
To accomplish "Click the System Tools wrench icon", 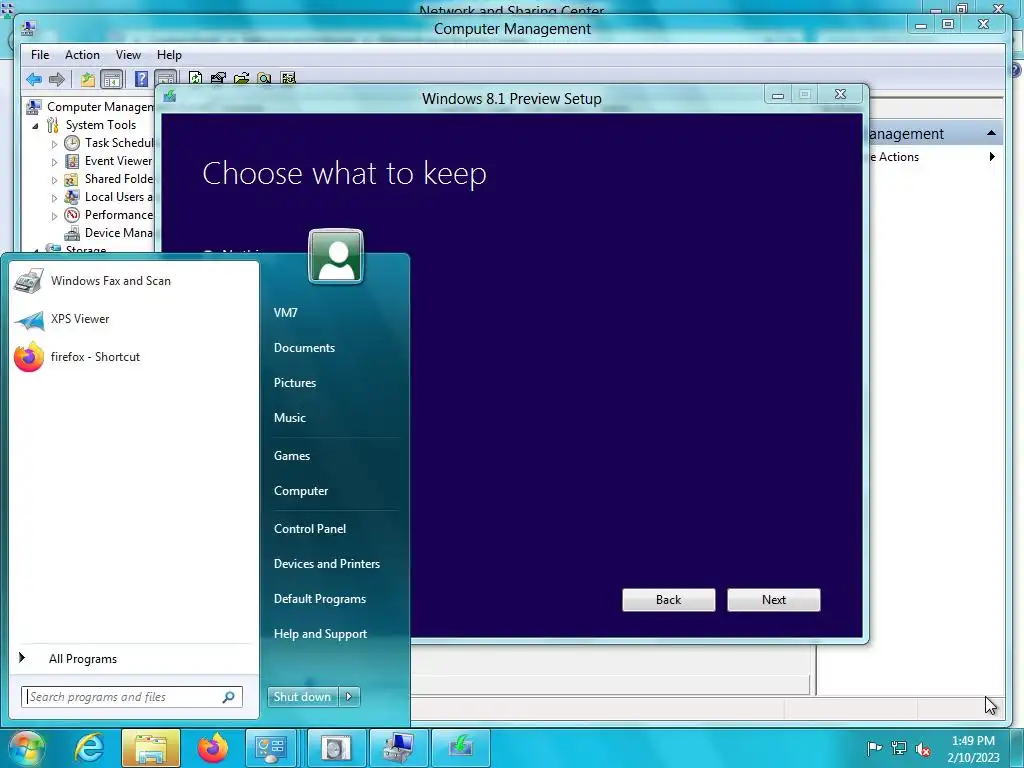I will coord(52,125).
